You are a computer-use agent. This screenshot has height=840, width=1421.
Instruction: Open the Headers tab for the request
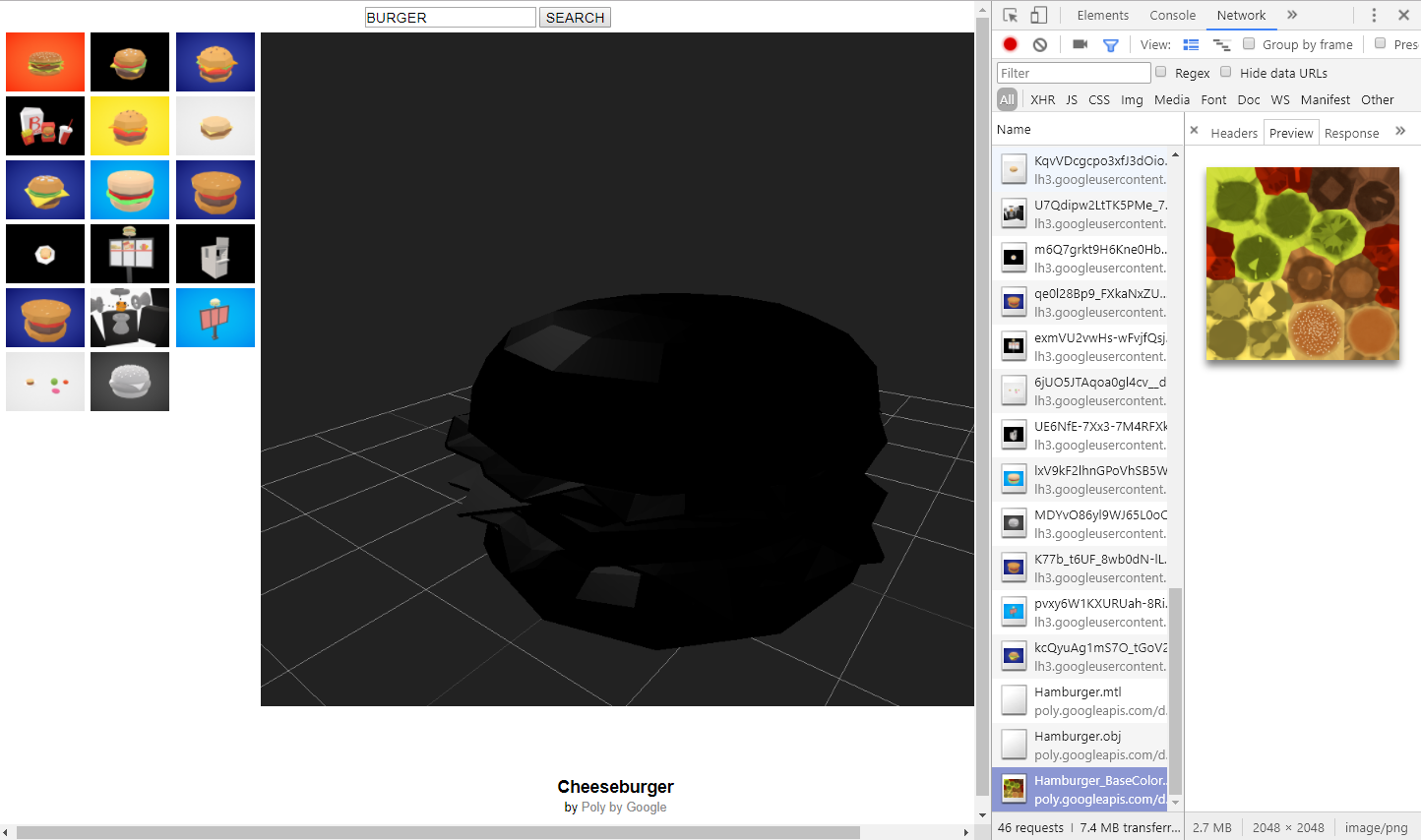(1234, 132)
